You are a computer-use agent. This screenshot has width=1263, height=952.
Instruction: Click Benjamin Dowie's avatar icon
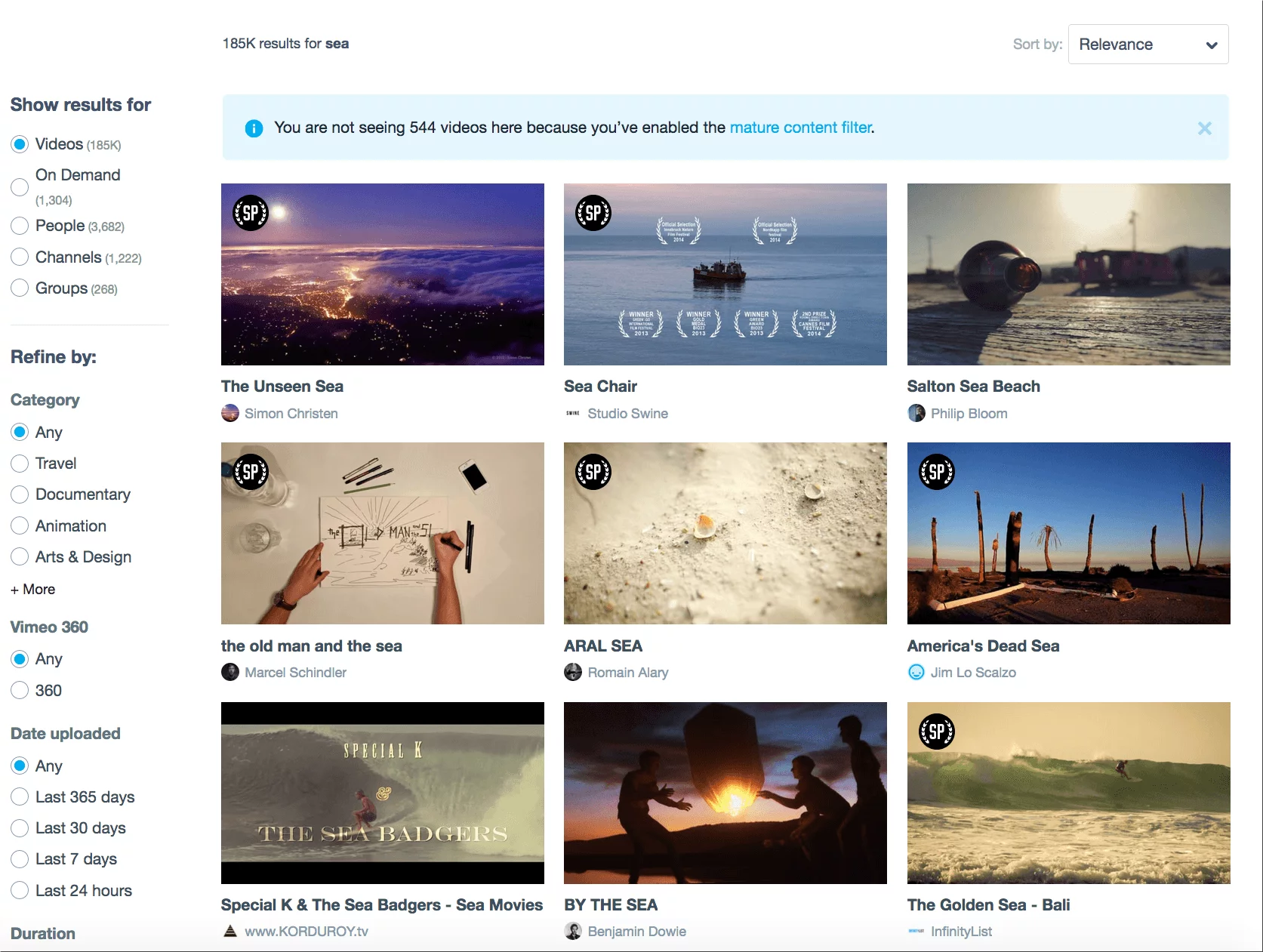click(573, 931)
